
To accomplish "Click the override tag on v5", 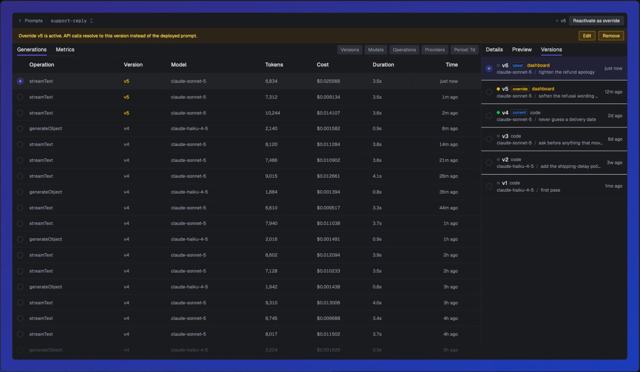I will point(520,89).
